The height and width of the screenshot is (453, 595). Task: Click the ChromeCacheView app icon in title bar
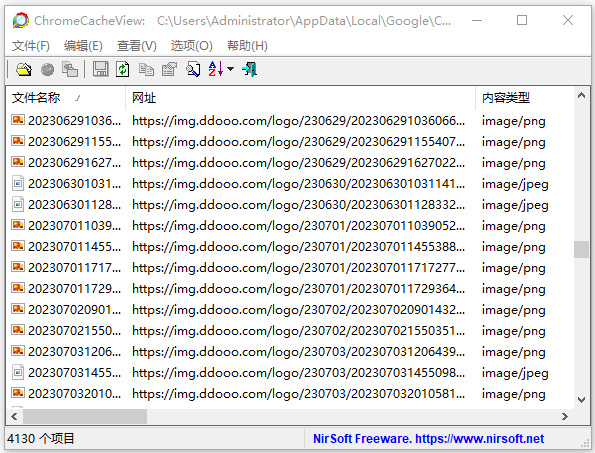tap(20, 20)
